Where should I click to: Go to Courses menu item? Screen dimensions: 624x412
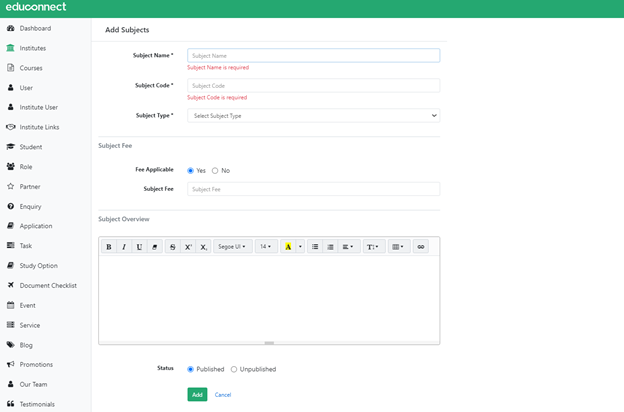pyautogui.click(x=31, y=68)
